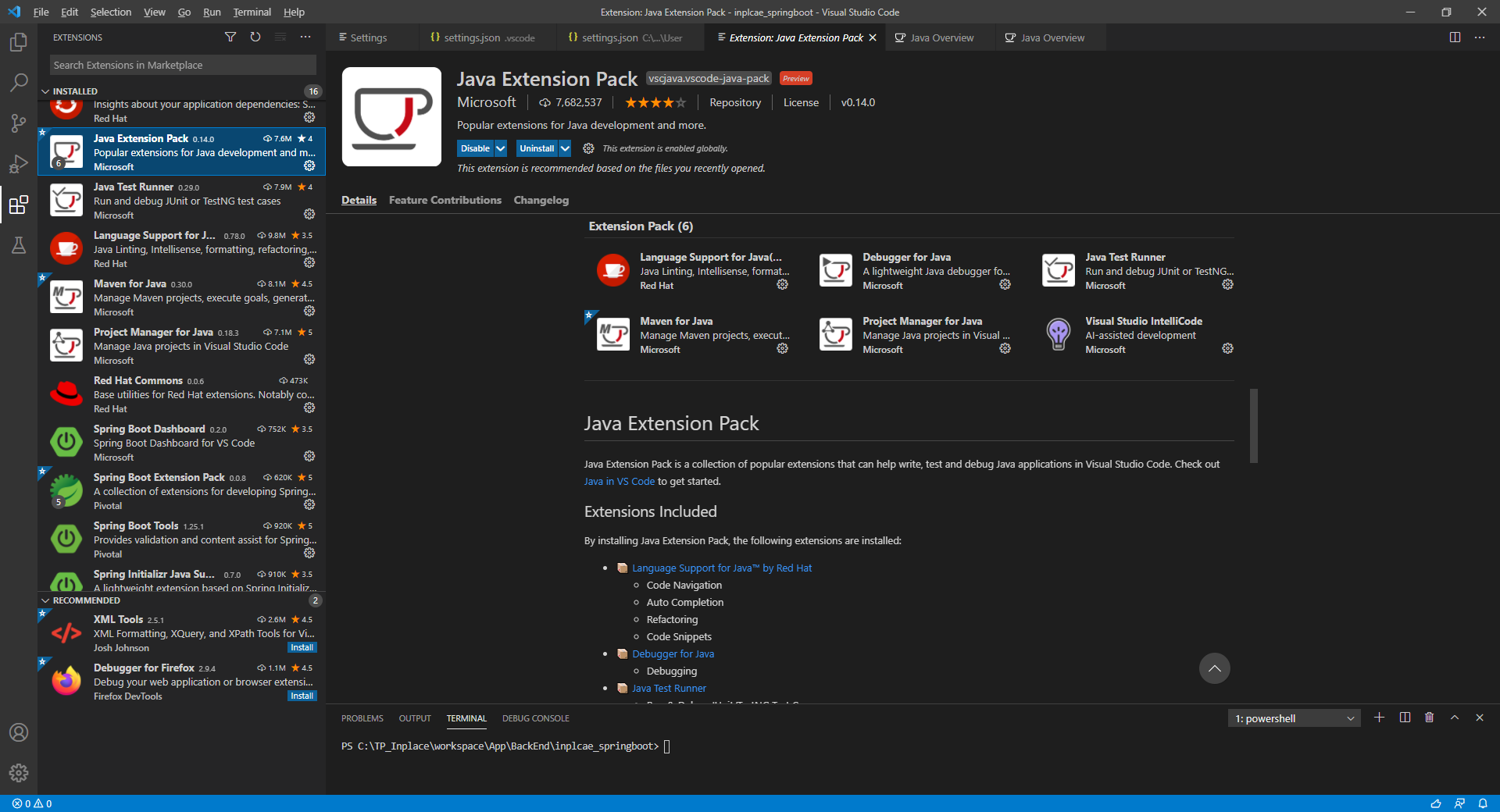This screenshot has height=812, width=1500.
Task: Open the Repository link
Action: (x=735, y=102)
